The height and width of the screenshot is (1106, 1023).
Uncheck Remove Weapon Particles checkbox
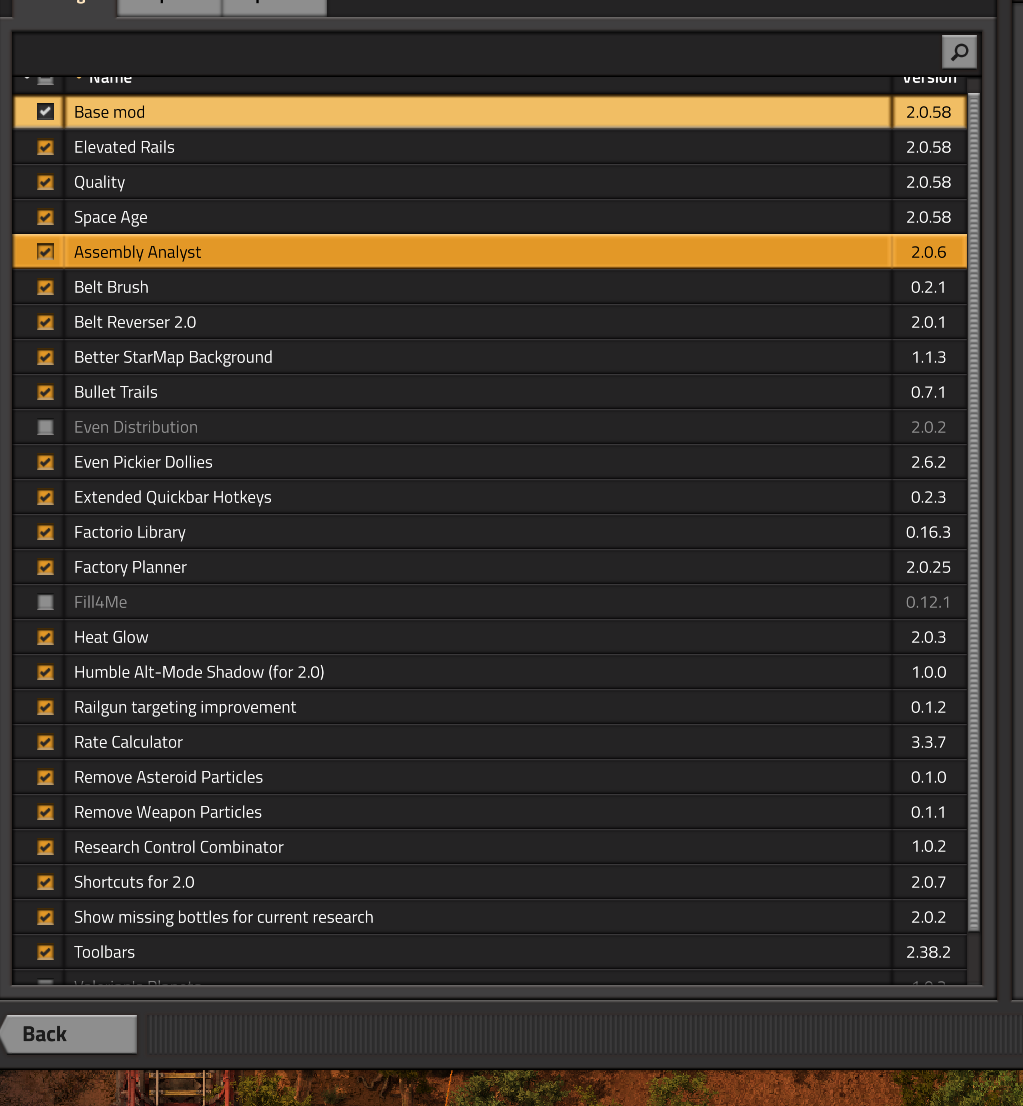point(45,812)
